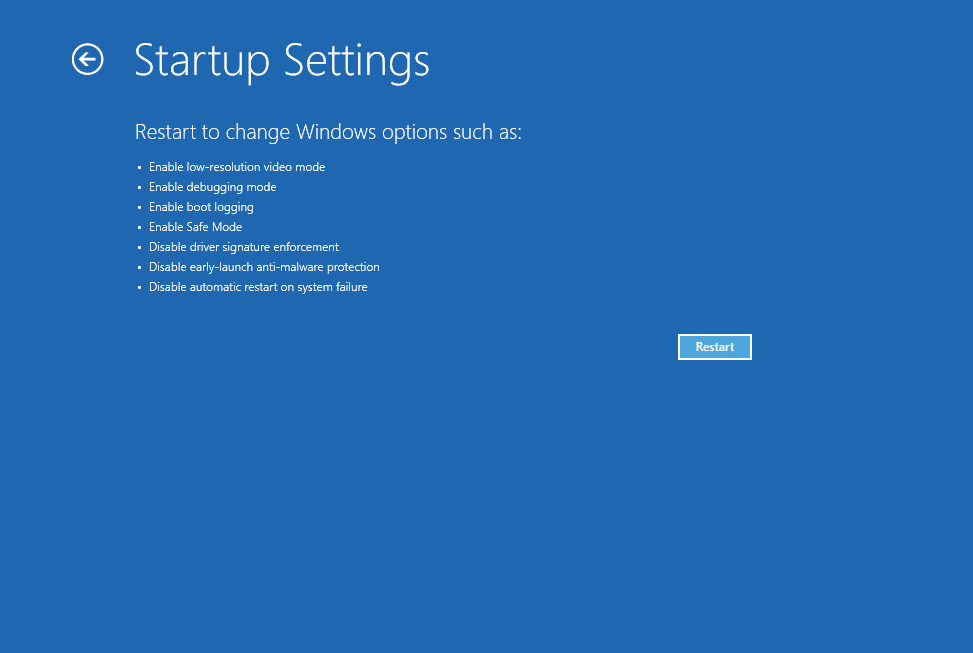Click the circular back navigation control
This screenshot has height=653, width=973.
tap(87, 60)
